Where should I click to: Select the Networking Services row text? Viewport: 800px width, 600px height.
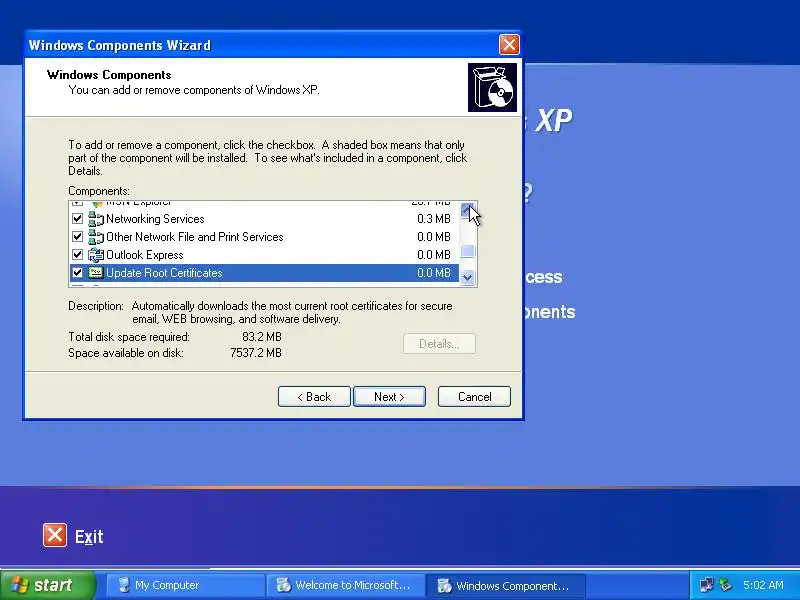pos(155,219)
